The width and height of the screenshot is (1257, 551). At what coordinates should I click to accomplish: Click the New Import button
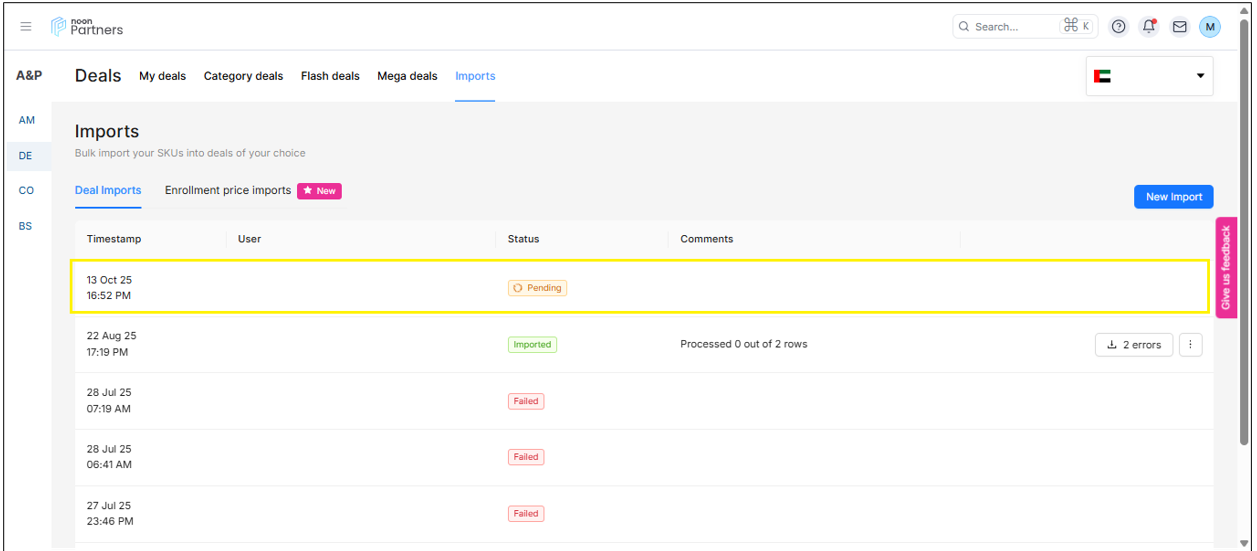1173,197
